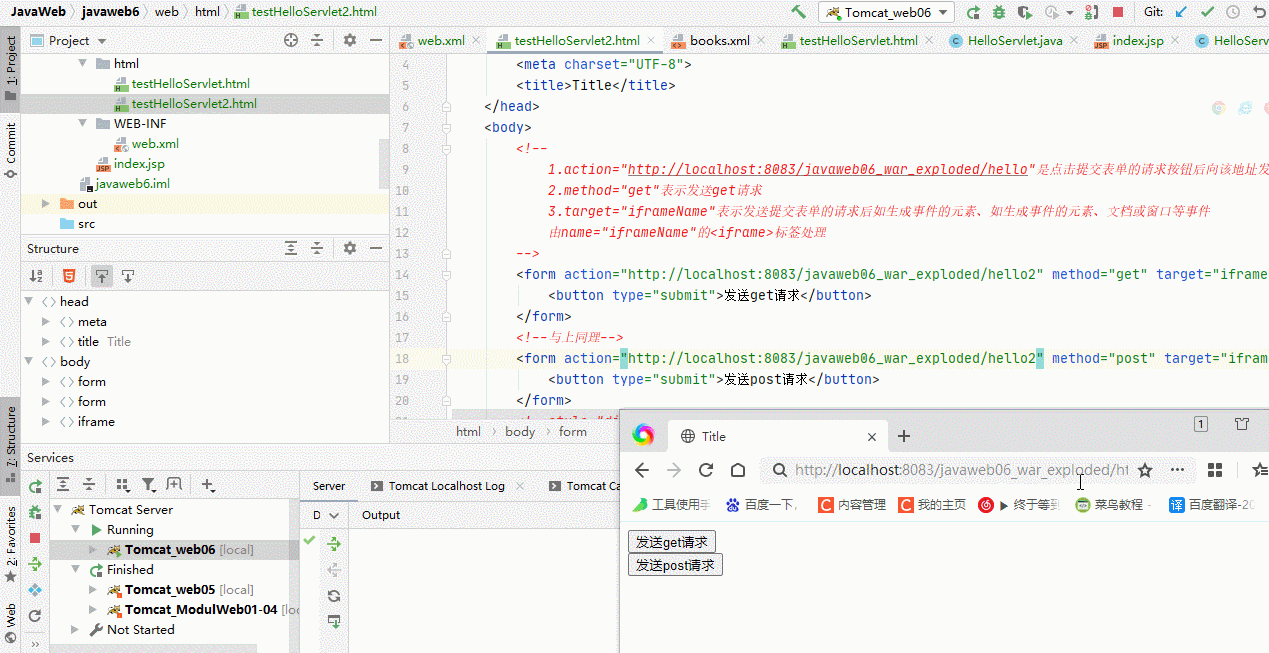Toggle Sort Alphabetically in Structure panel
Image resolution: width=1269 pixels, height=653 pixels.
36,276
